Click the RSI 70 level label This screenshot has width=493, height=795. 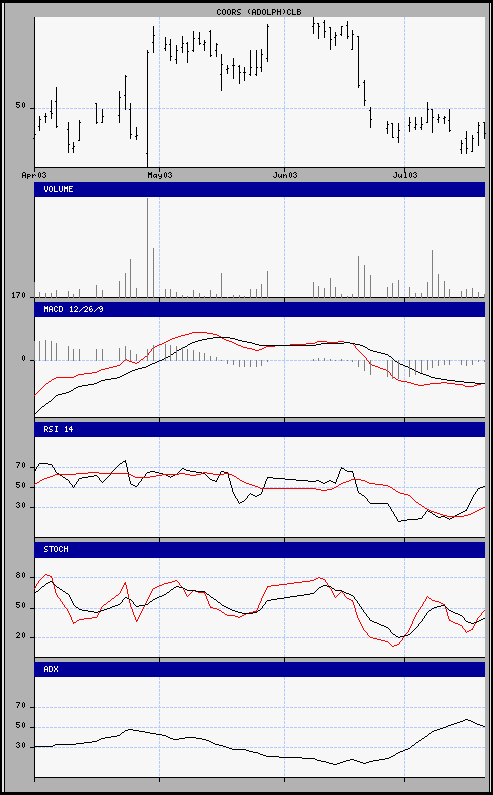21,465
